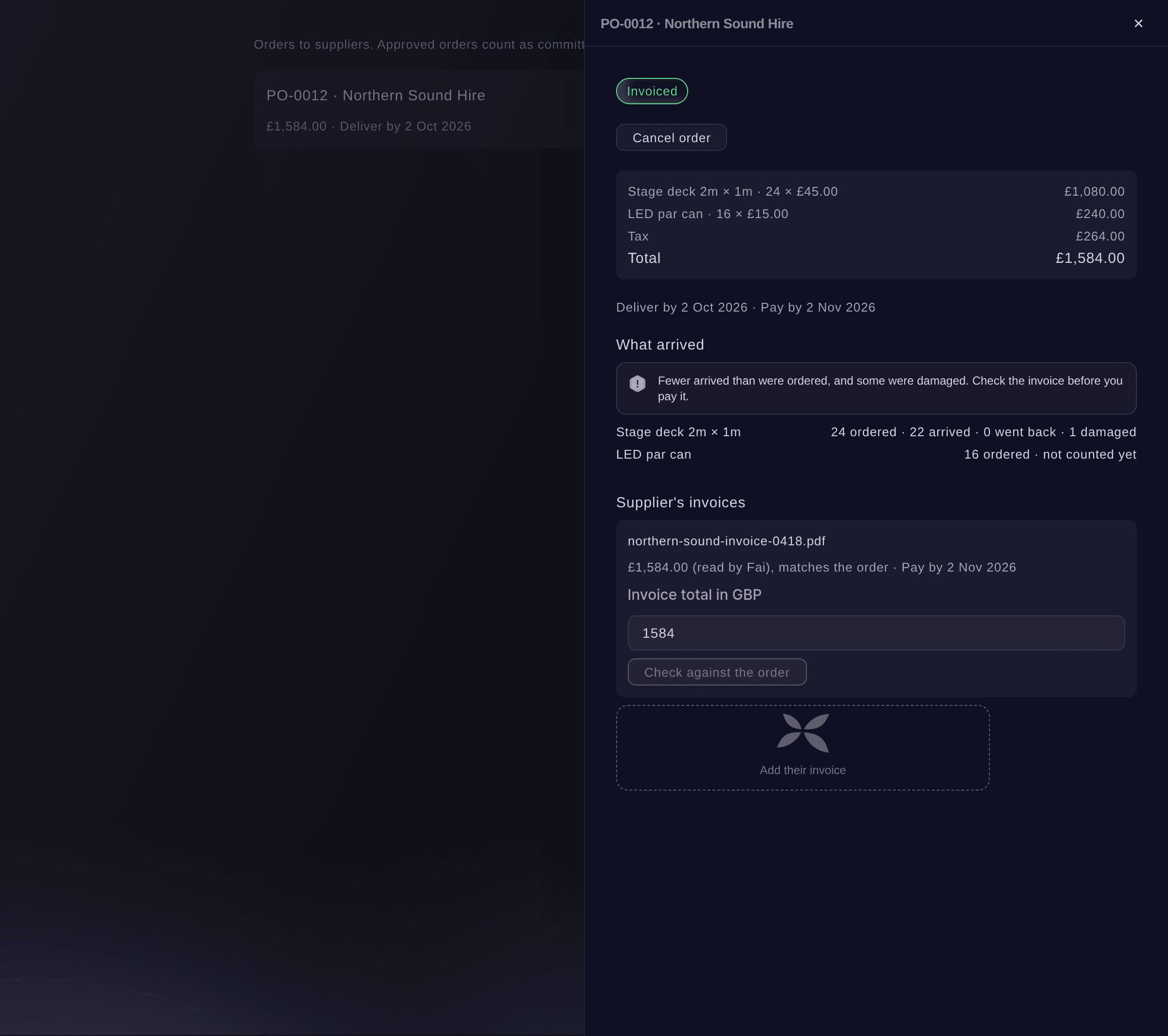Click the Invoiced status badge
The image size is (1168, 1036).
click(x=652, y=92)
